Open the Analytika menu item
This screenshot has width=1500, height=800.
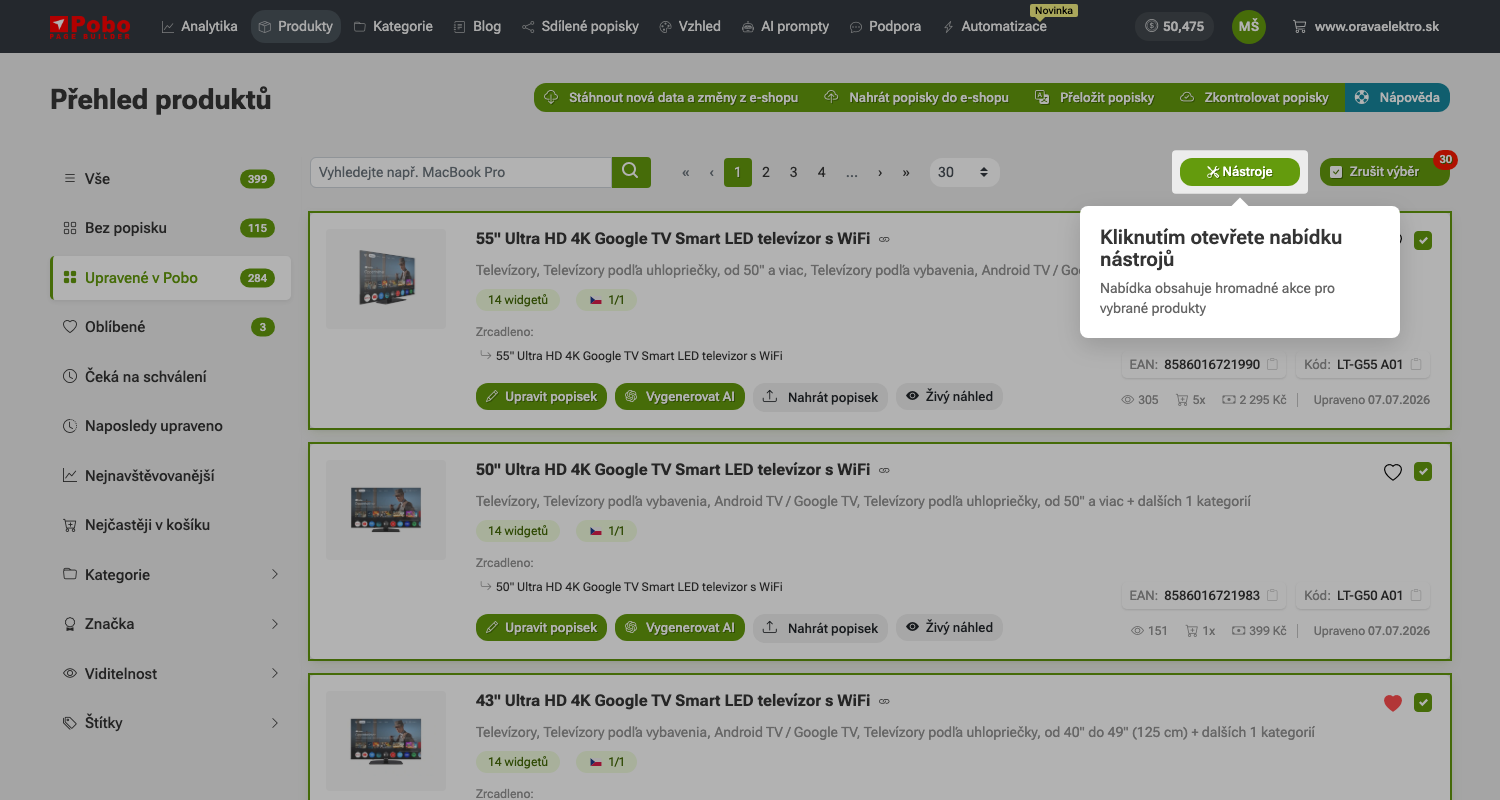pyautogui.click(x=199, y=26)
